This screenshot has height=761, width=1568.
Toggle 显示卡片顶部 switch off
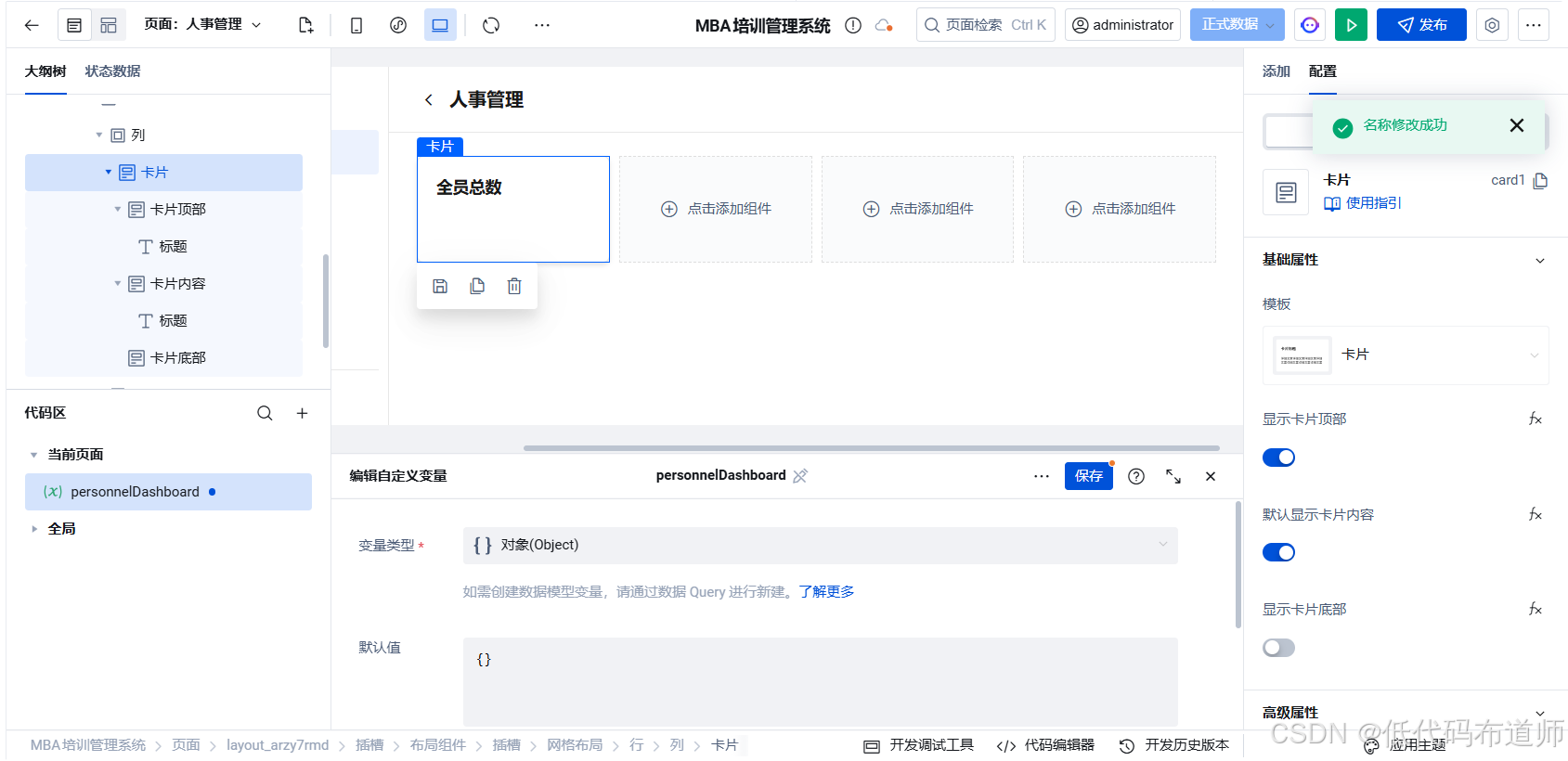click(x=1278, y=458)
